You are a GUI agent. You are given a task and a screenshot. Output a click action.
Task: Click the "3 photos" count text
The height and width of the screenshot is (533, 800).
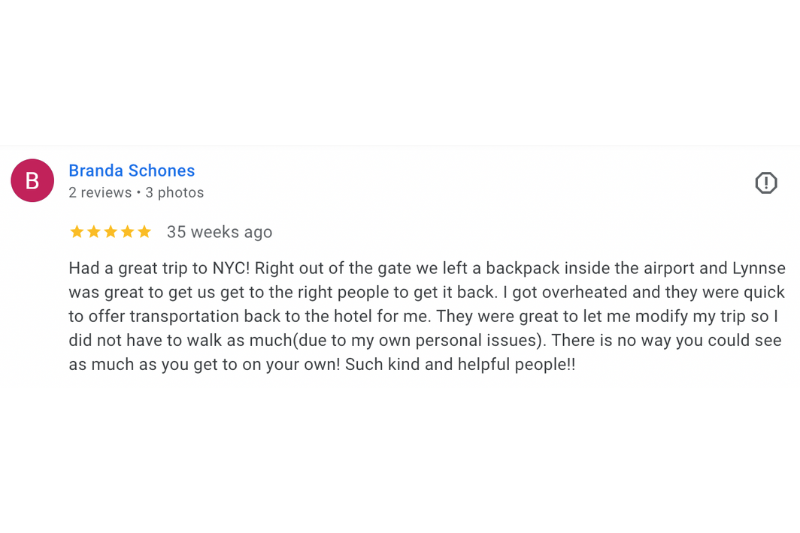pos(175,193)
